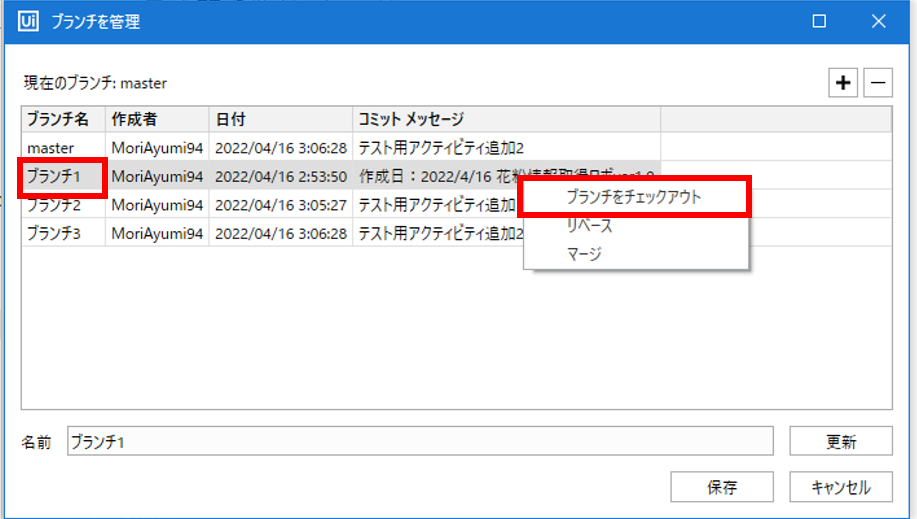The width and height of the screenshot is (917, 519).
Task: Click the minus icon to remove branch
Action: click(878, 84)
